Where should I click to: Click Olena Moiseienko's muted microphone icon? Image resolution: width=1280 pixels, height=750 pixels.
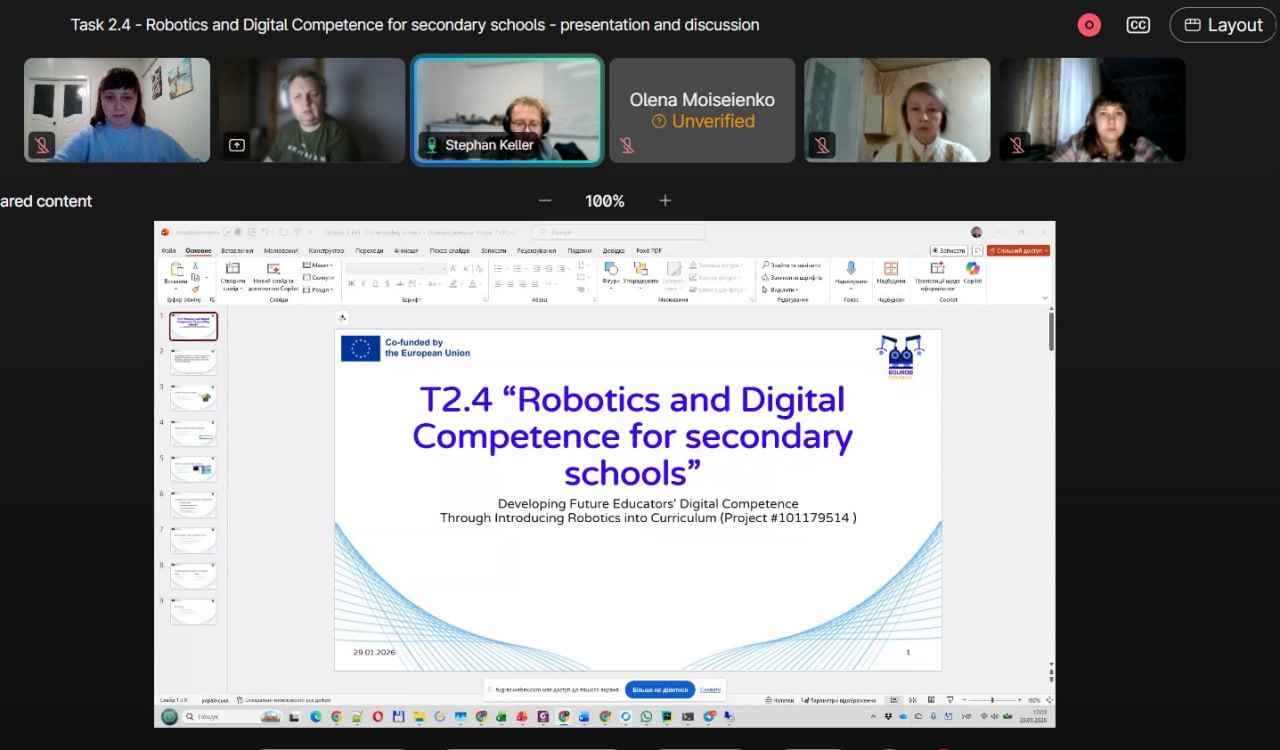(x=627, y=145)
